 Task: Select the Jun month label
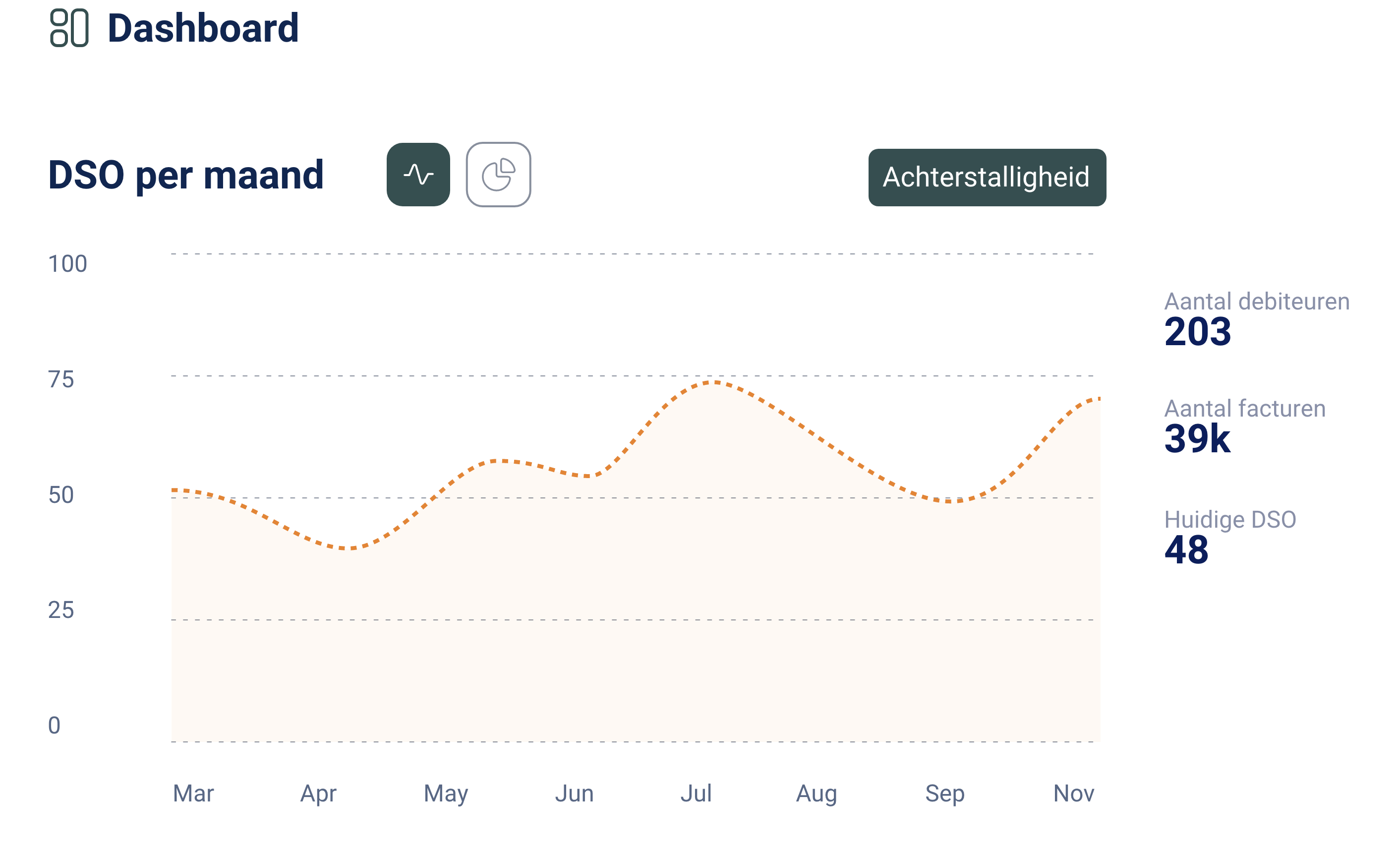click(x=574, y=793)
